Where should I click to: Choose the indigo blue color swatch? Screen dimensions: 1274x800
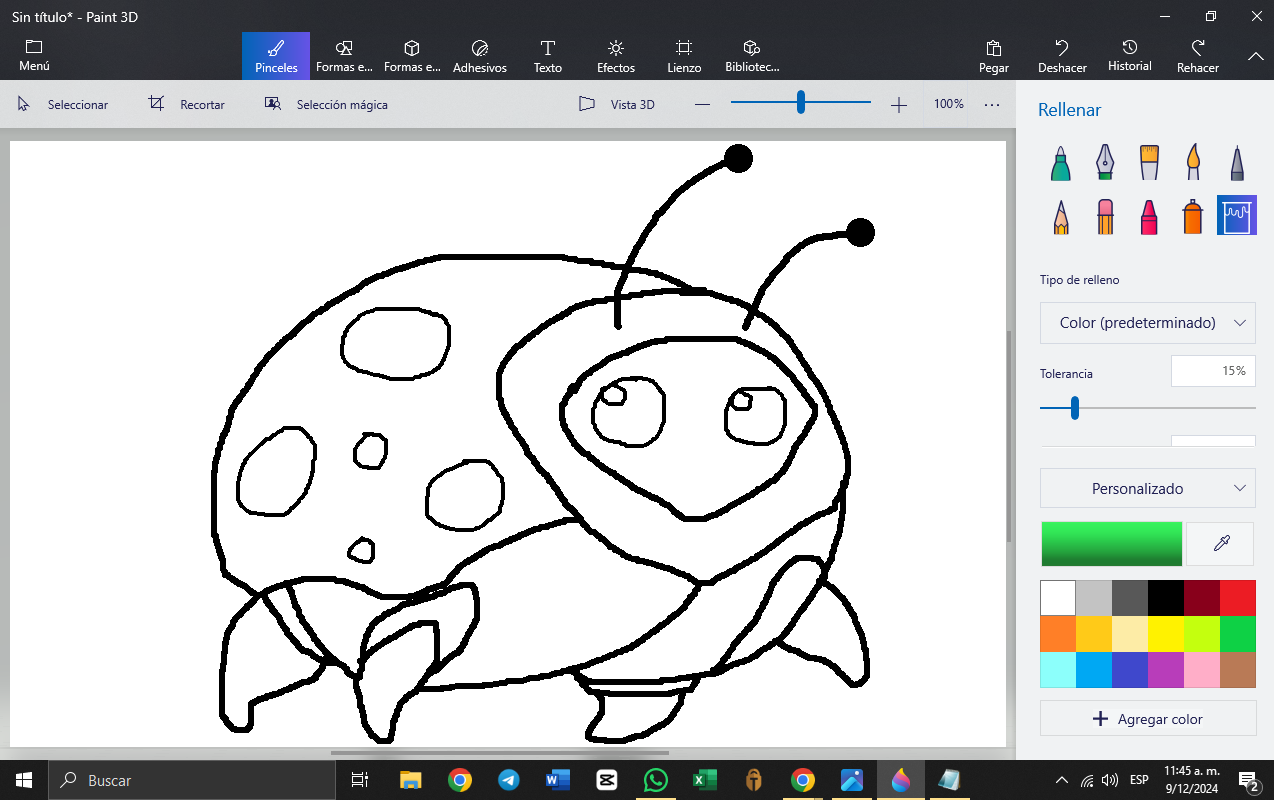point(1130,670)
